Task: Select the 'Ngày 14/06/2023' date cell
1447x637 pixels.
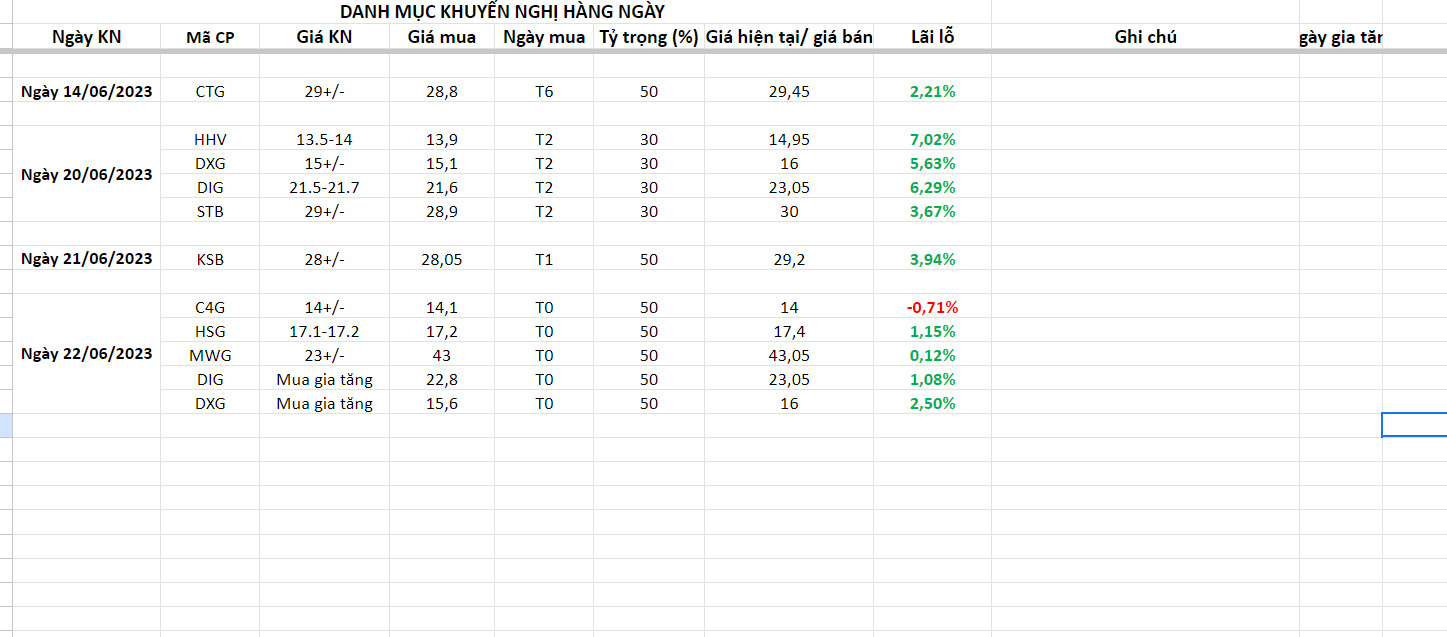Action: (x=86, y=91)
